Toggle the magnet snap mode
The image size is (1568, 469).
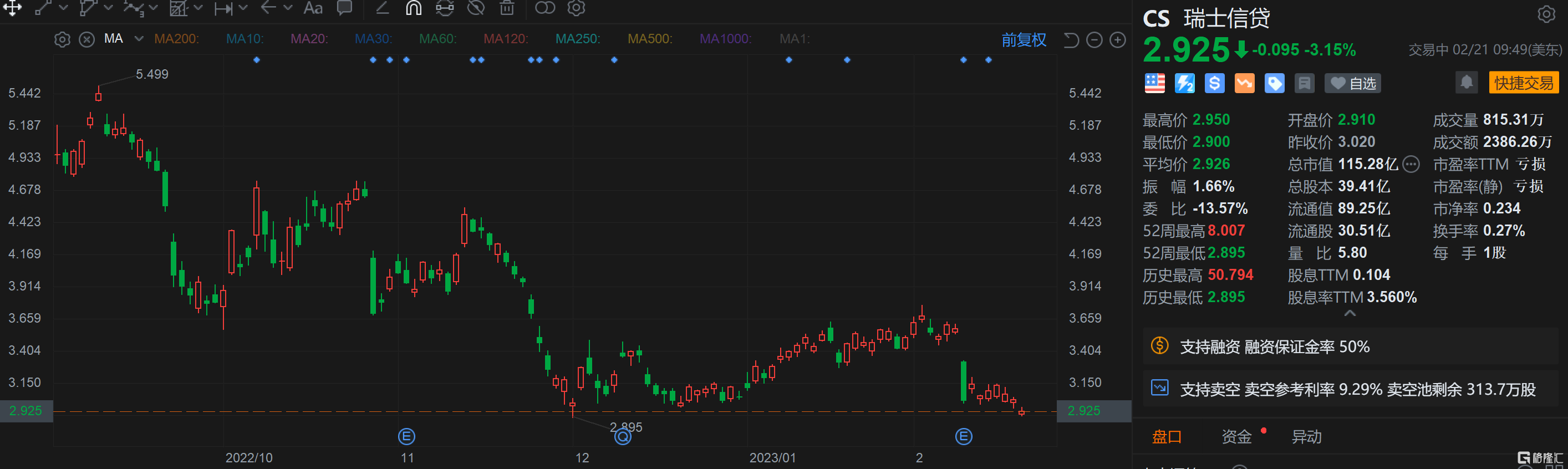[x=414, y=7]
